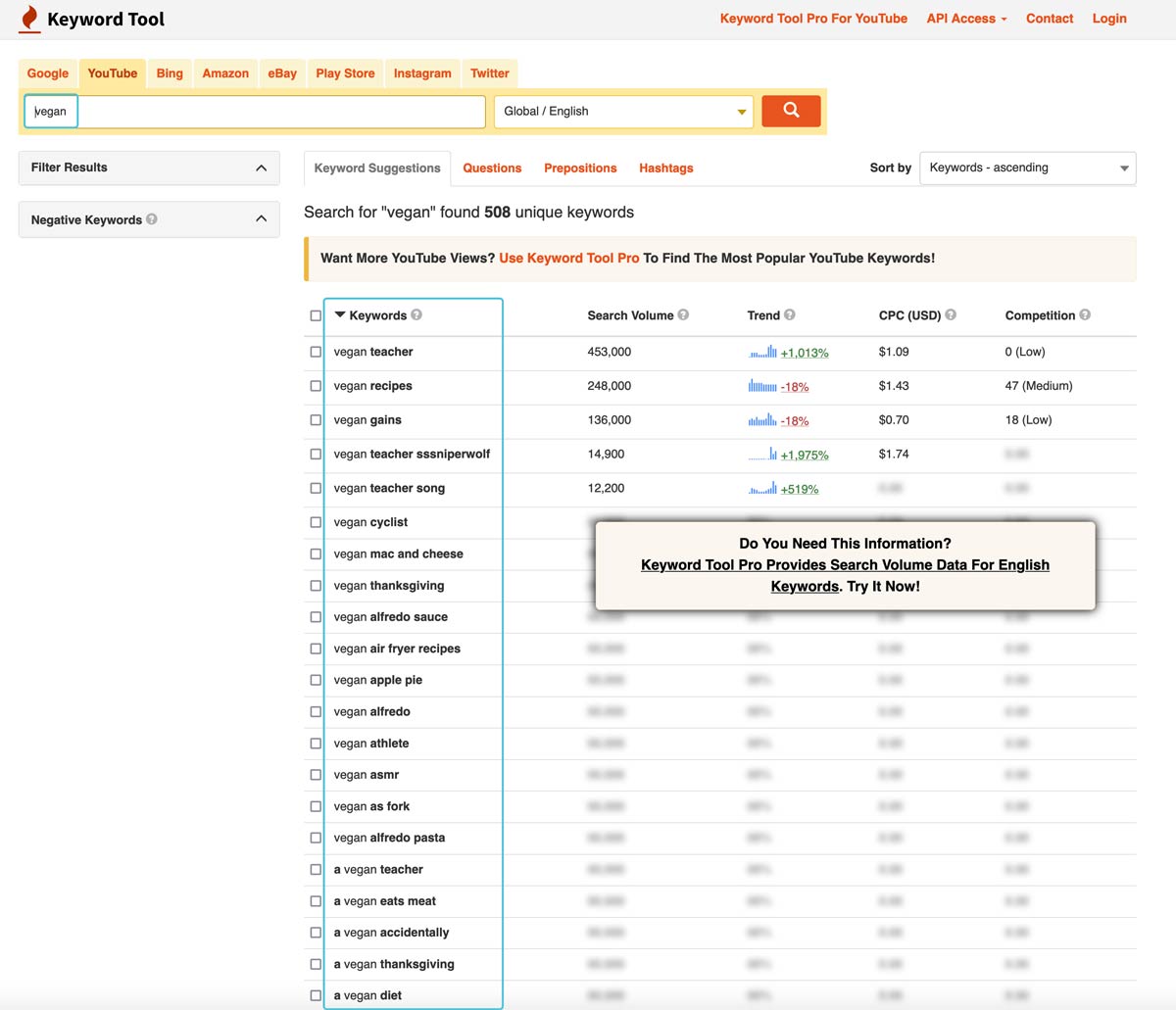This screenshot has width=1176, height=1010.
Task: Open the Sort by dropdown
Action: point(1028,168)
